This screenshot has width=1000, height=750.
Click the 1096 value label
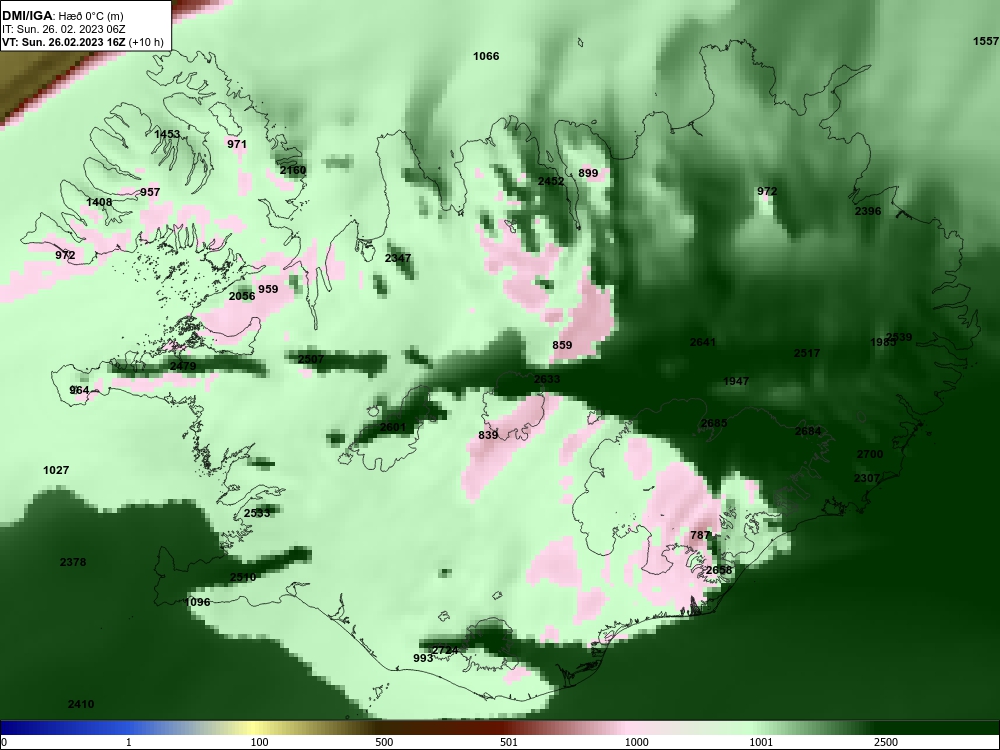[x=197, y=602]
